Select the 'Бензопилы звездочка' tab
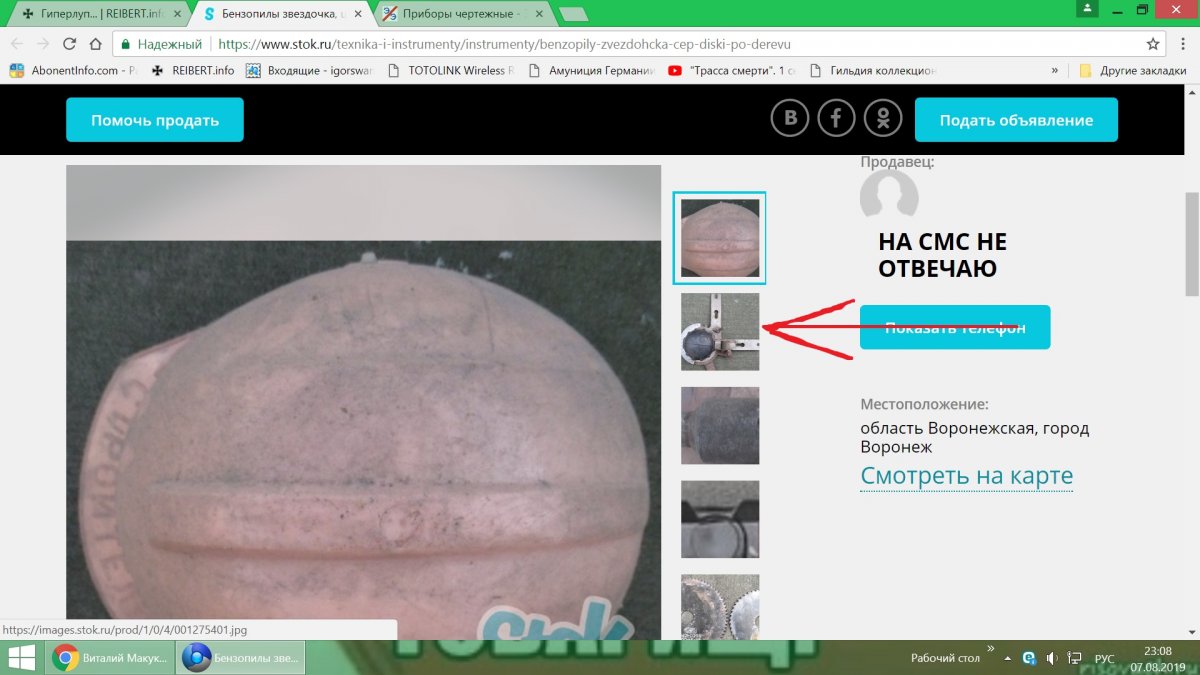This screenshot has height=675, width=1200. click(x=280, y=14)
